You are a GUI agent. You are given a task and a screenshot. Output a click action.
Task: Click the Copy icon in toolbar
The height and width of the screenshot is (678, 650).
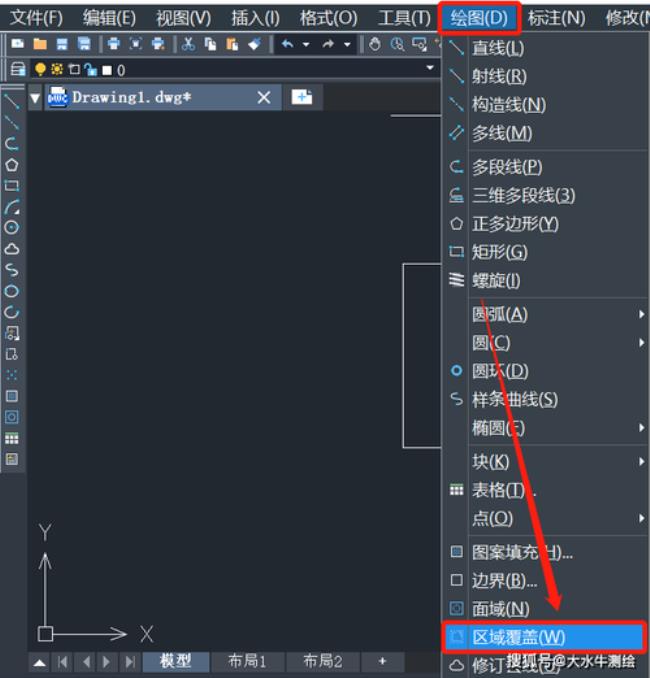211,44
